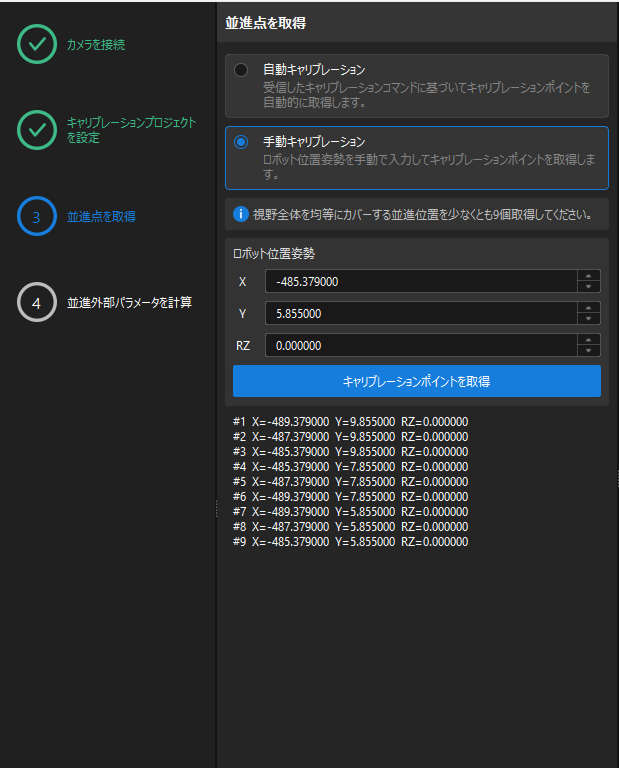Select point #9 X=-485.379000 Y=5.855000

[351, 542]
